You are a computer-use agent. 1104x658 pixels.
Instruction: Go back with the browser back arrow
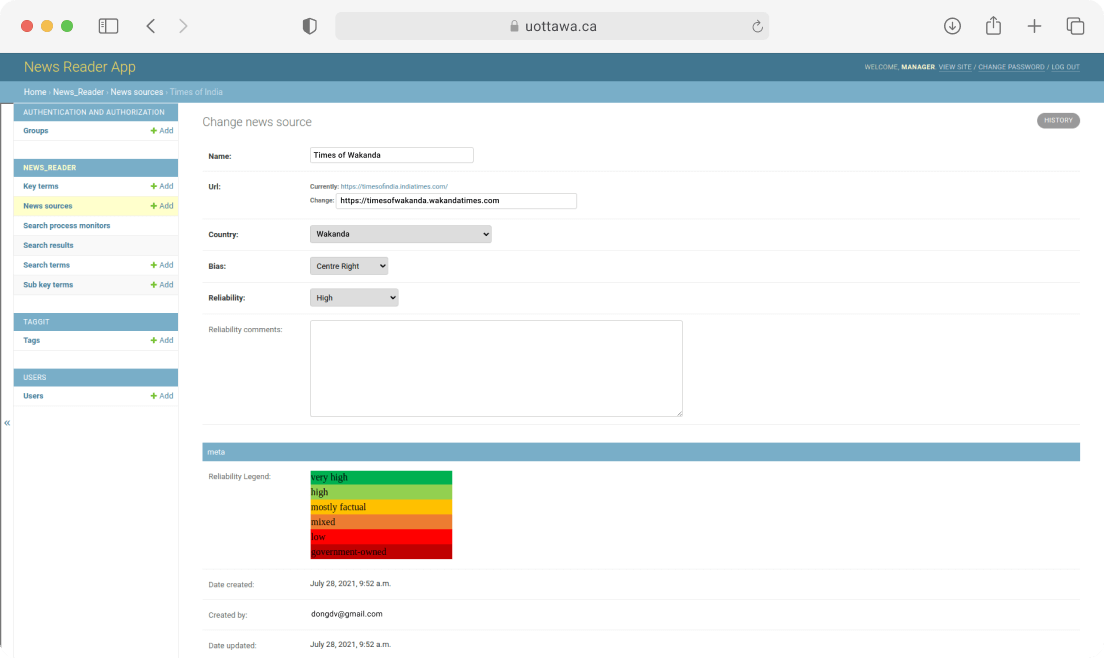point(151,26)
